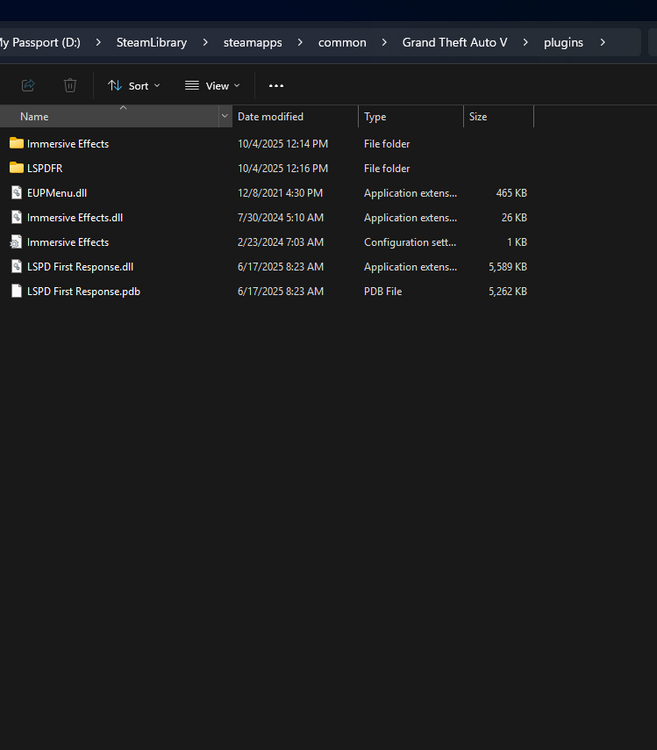Select the LSPDFR folder icon

[16, 168]
